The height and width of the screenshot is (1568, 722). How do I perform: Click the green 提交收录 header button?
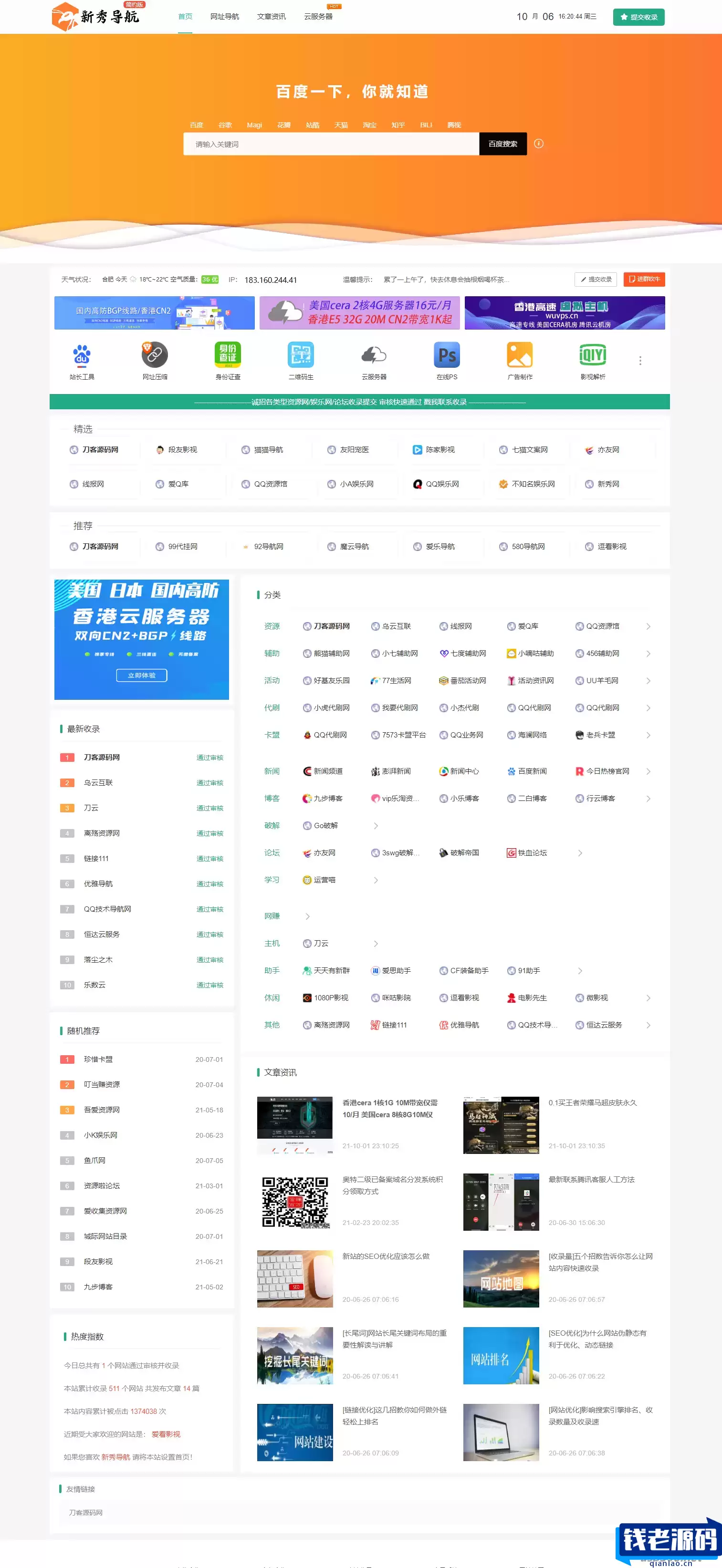click(638, 17)
